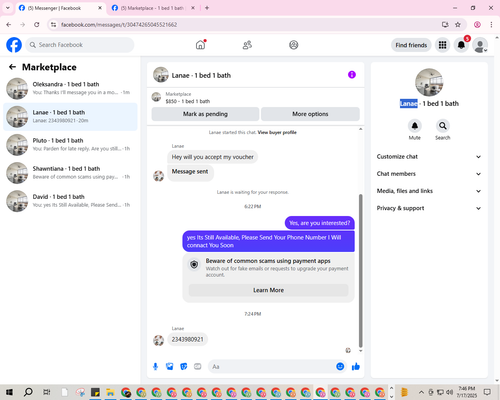Click the listing thumbnail in Marketplace header
500x400 pixels.
[x=156, y=97]
